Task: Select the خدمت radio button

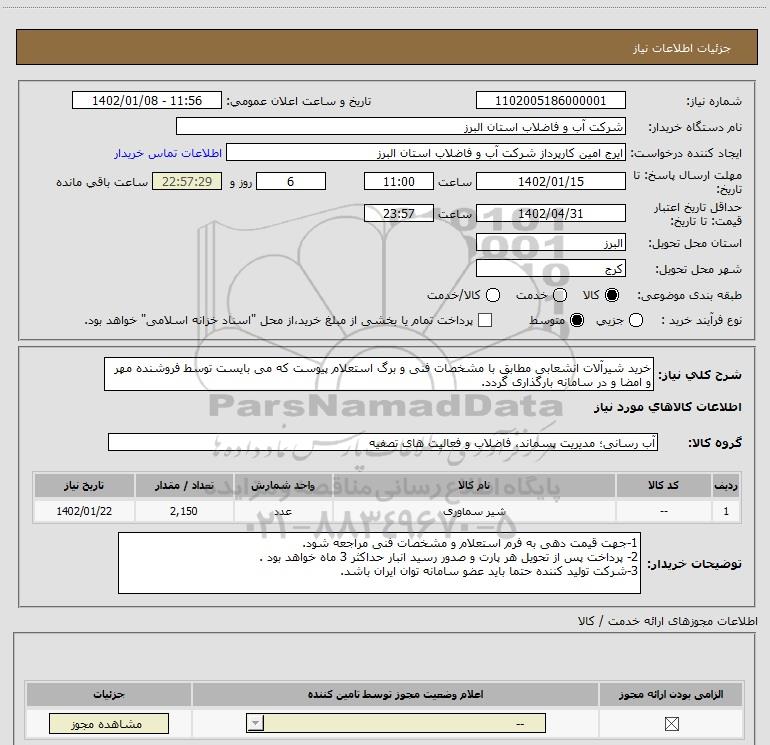Action: (x=560, y=295)
